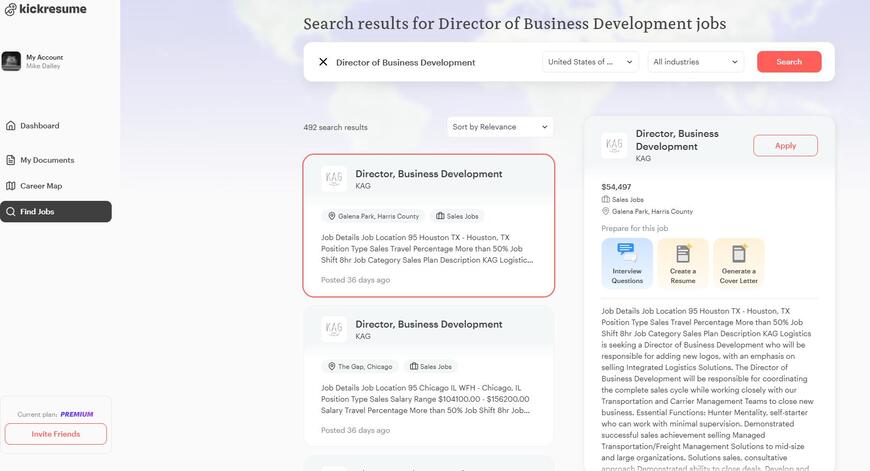Click Sales Jobs briefcase icon in detail panel
Image resolution: width=870 pixels, height=471 pixels.
tap(605, 199)
